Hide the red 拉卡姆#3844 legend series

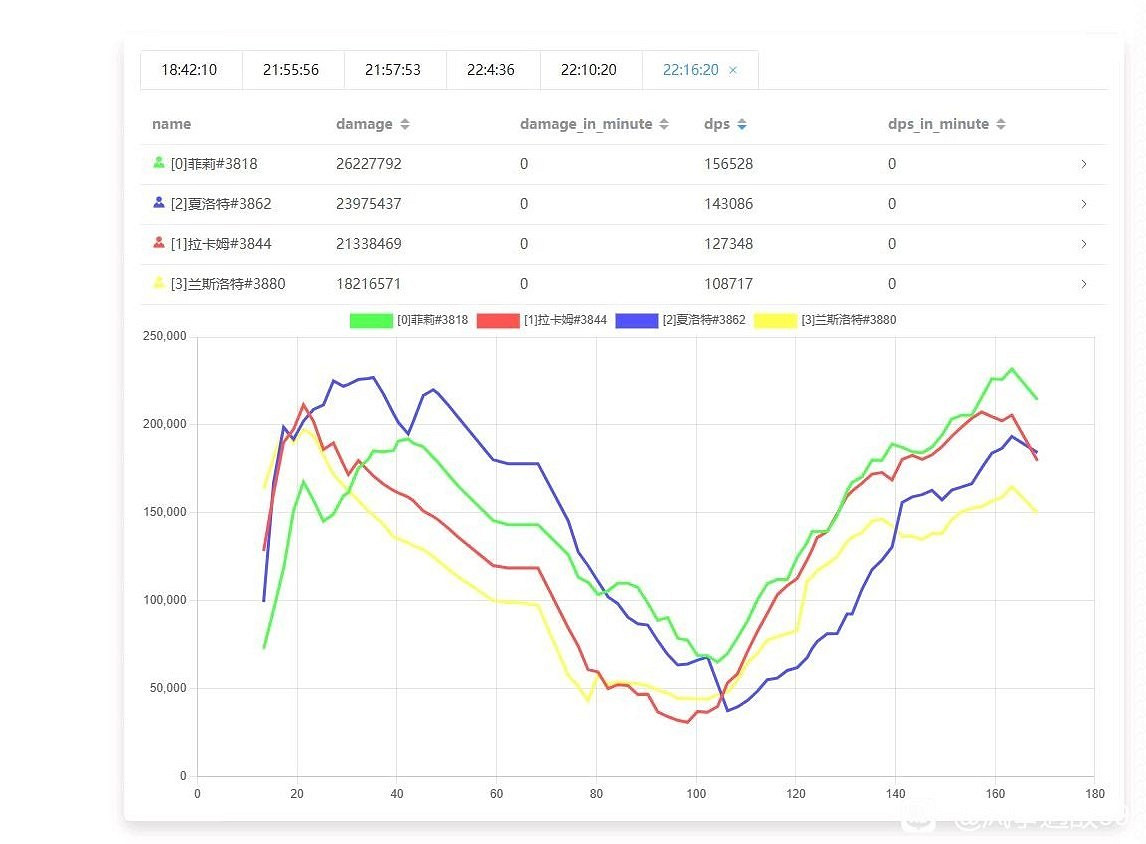(498, 321)
